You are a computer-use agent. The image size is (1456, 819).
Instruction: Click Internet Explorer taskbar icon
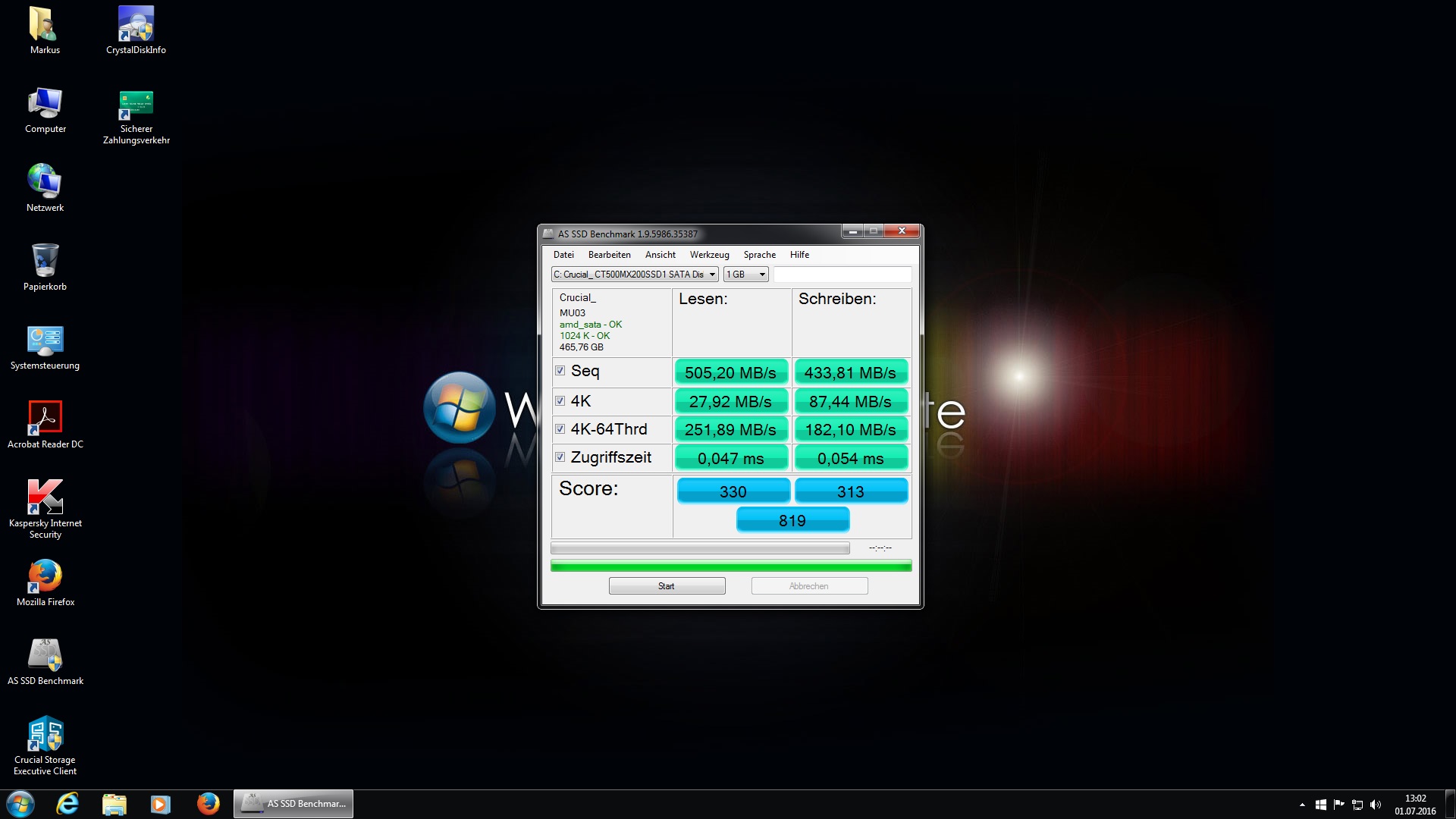pyautogui.click(x=67, y=804)
